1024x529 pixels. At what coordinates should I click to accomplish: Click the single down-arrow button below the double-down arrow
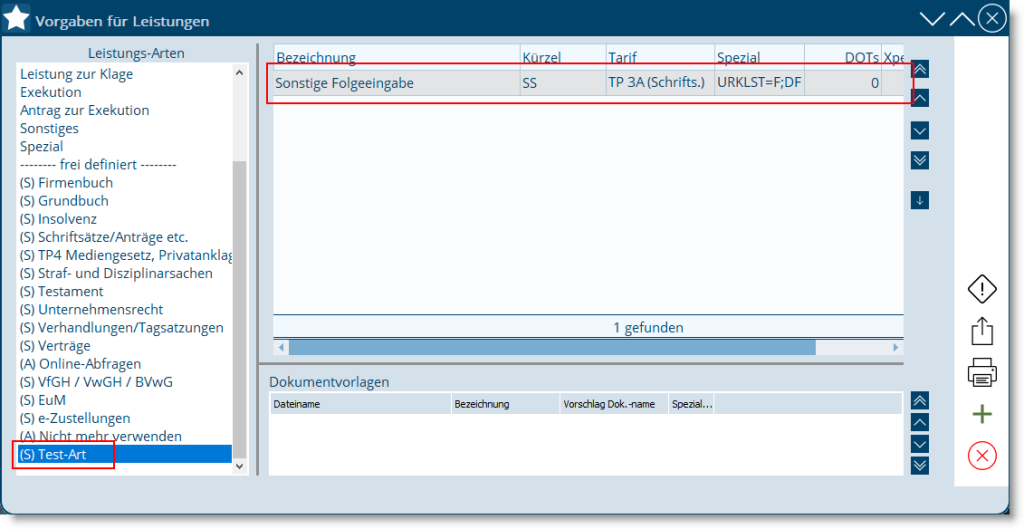click(x=921, y=200)
